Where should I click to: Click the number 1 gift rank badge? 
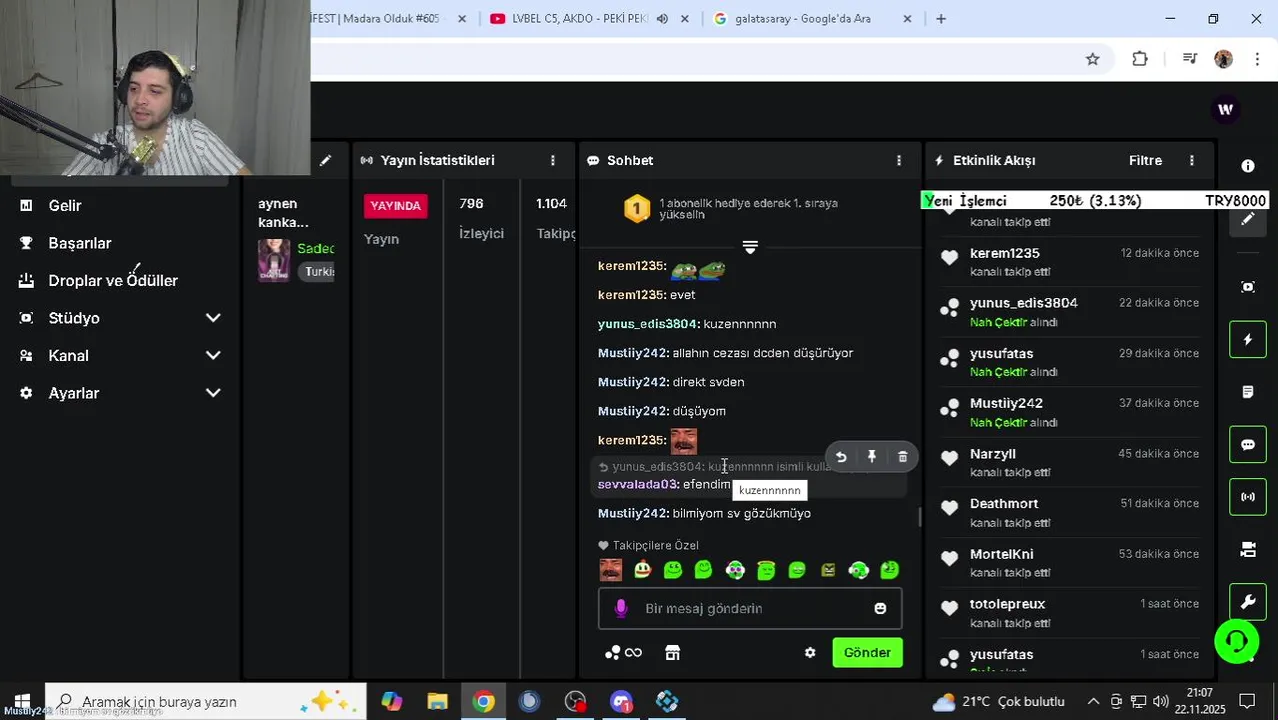click(x=637, y=208)
